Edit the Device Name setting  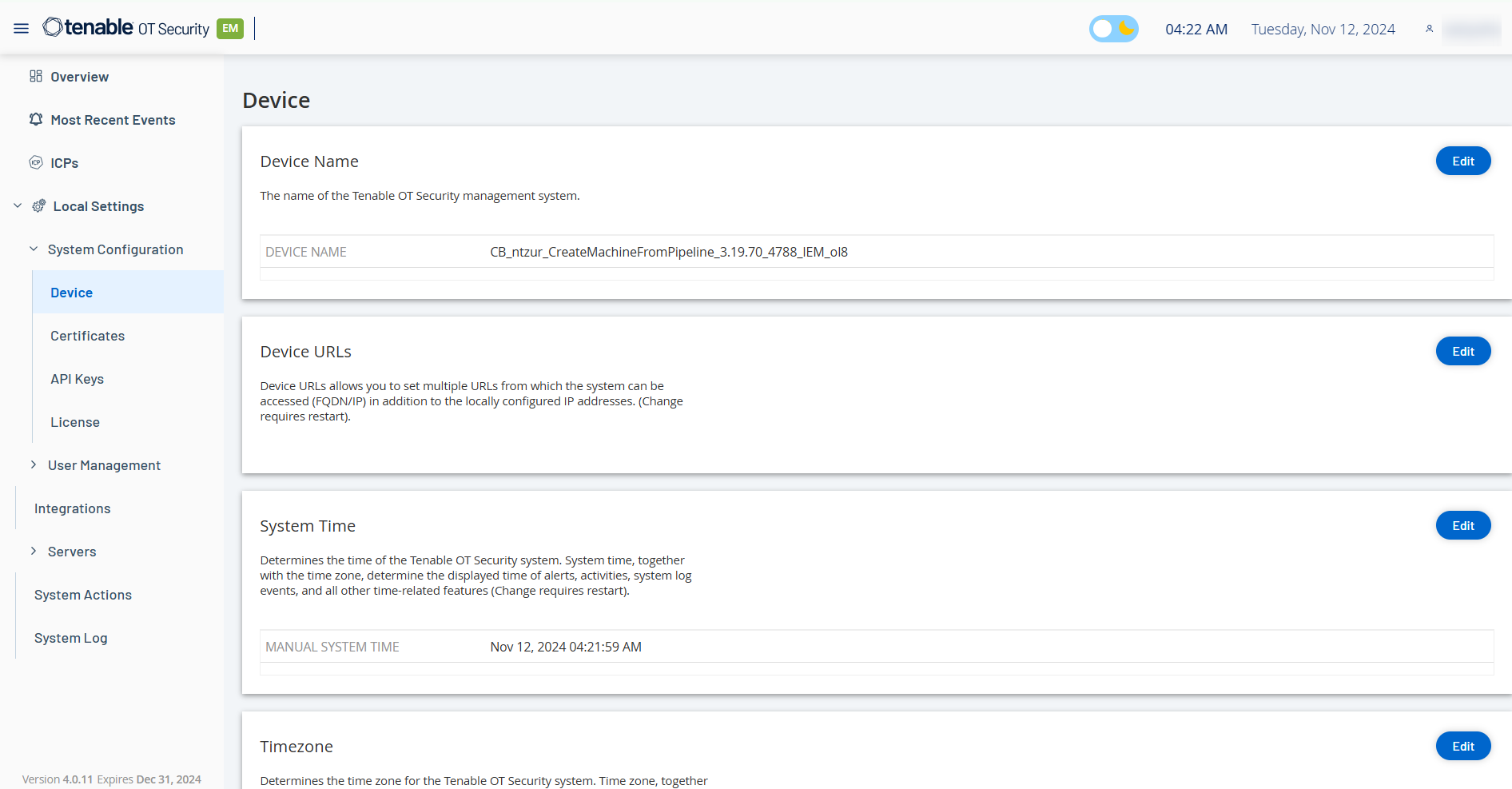point(1462,161)
